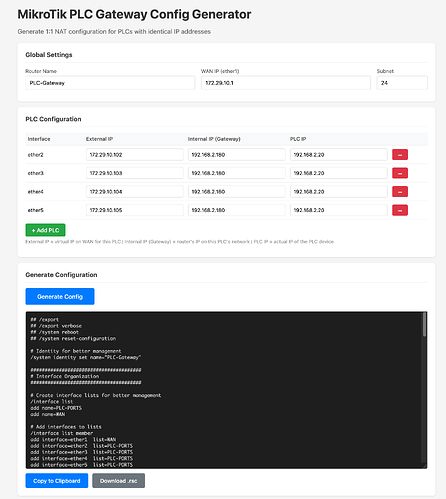446x499 pixels.
Task: Download the .rsc config file
Action: pos(118,481)
